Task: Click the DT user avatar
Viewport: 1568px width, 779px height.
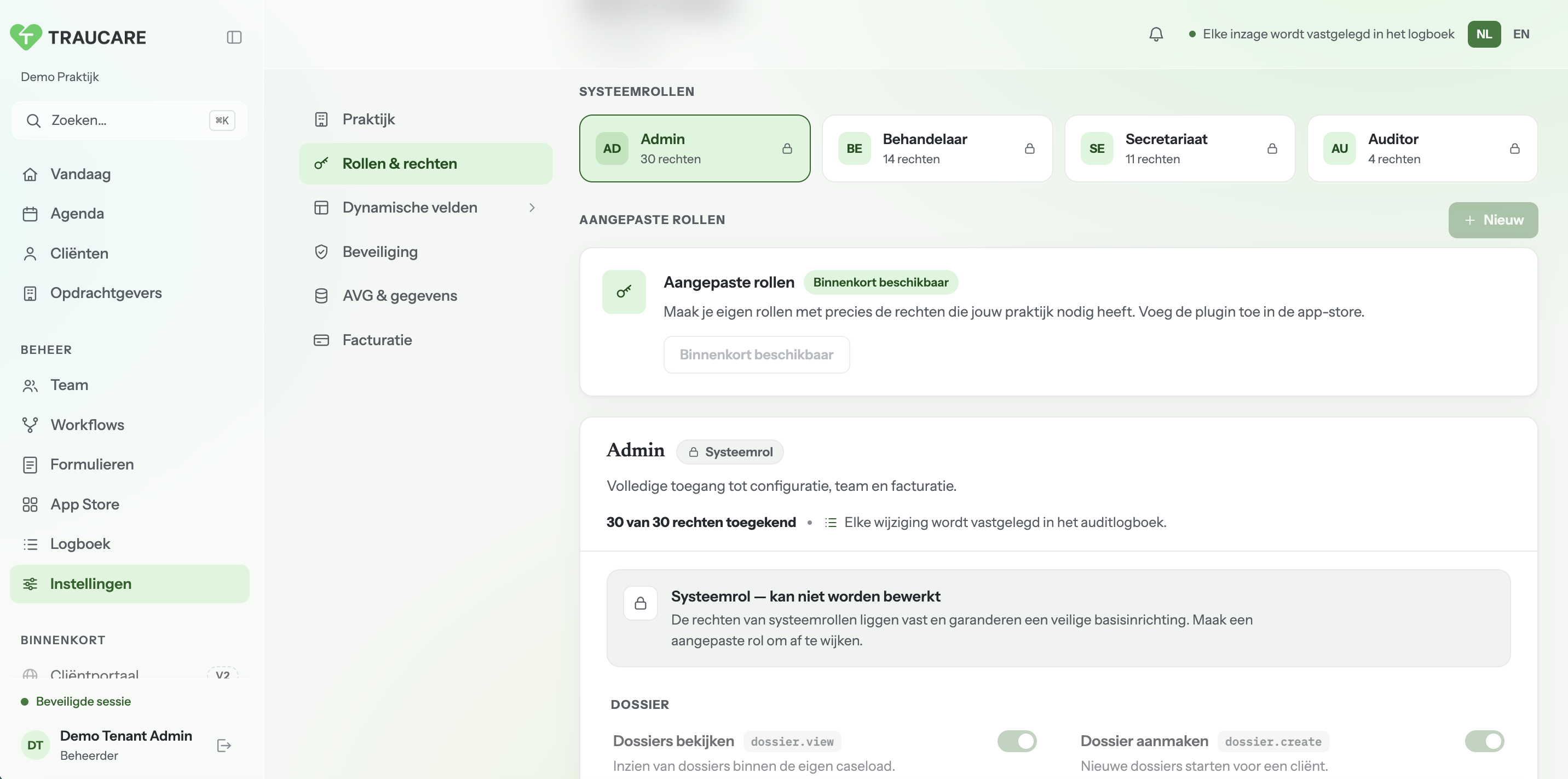Action: (x=35, y=745)
